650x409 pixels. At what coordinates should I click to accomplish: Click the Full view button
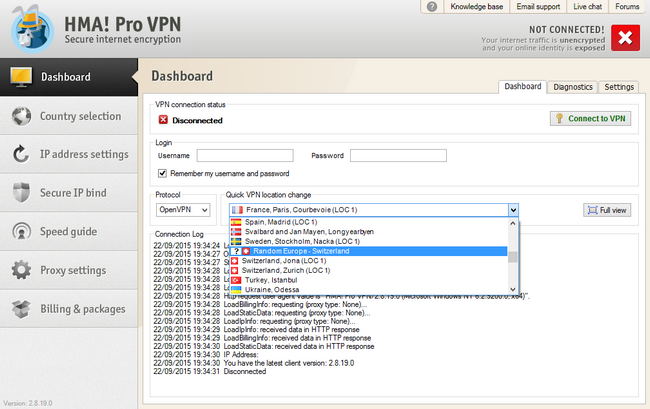tap(607, 210)
